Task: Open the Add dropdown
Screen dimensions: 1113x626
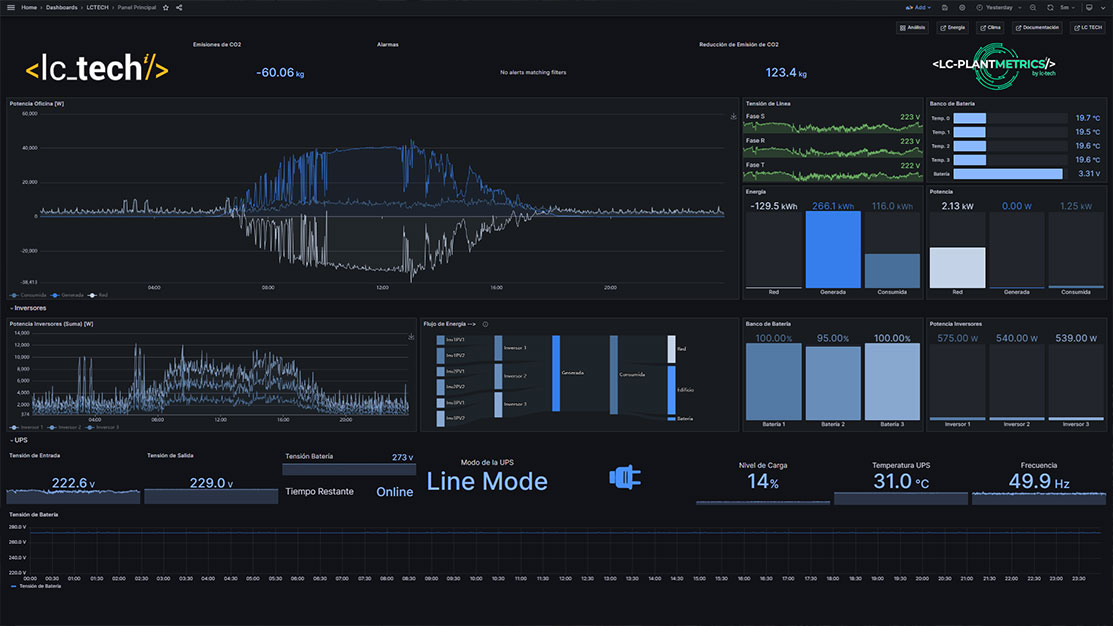Action: click(x=920, y=7)
